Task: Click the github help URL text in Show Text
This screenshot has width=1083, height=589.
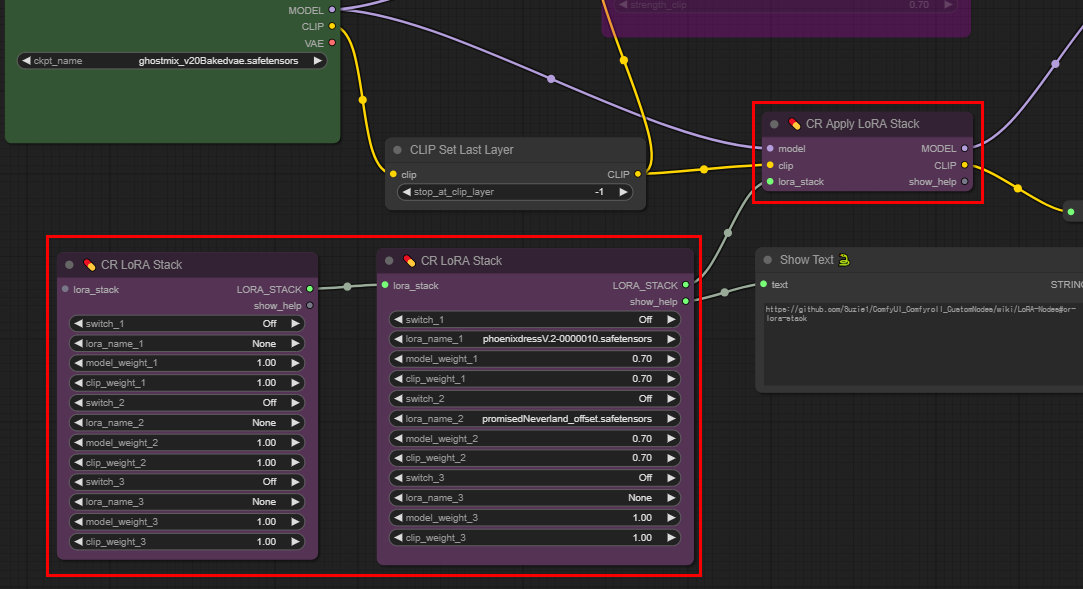Action: tap(920, 313)
